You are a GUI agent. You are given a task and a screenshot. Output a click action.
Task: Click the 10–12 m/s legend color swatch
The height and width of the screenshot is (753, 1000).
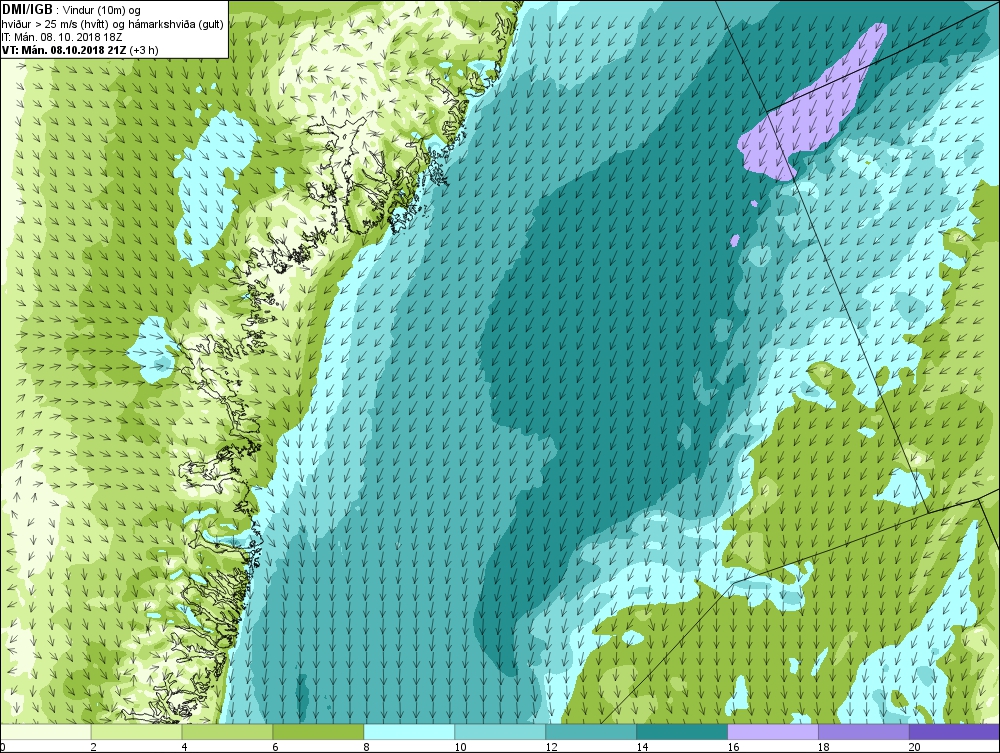coord(500,732)
